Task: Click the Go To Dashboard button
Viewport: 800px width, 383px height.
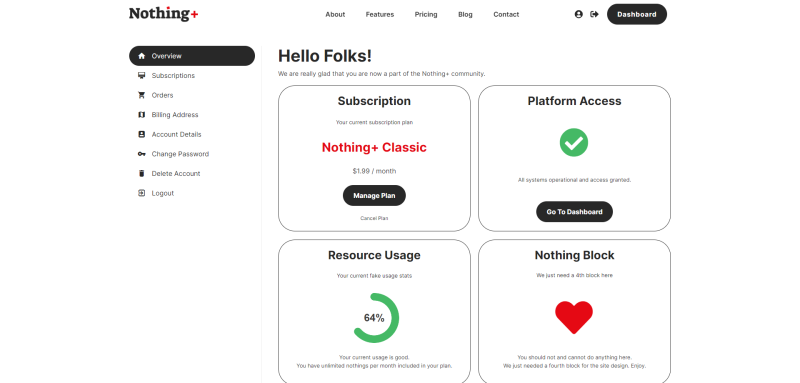Action: point(574,212)
